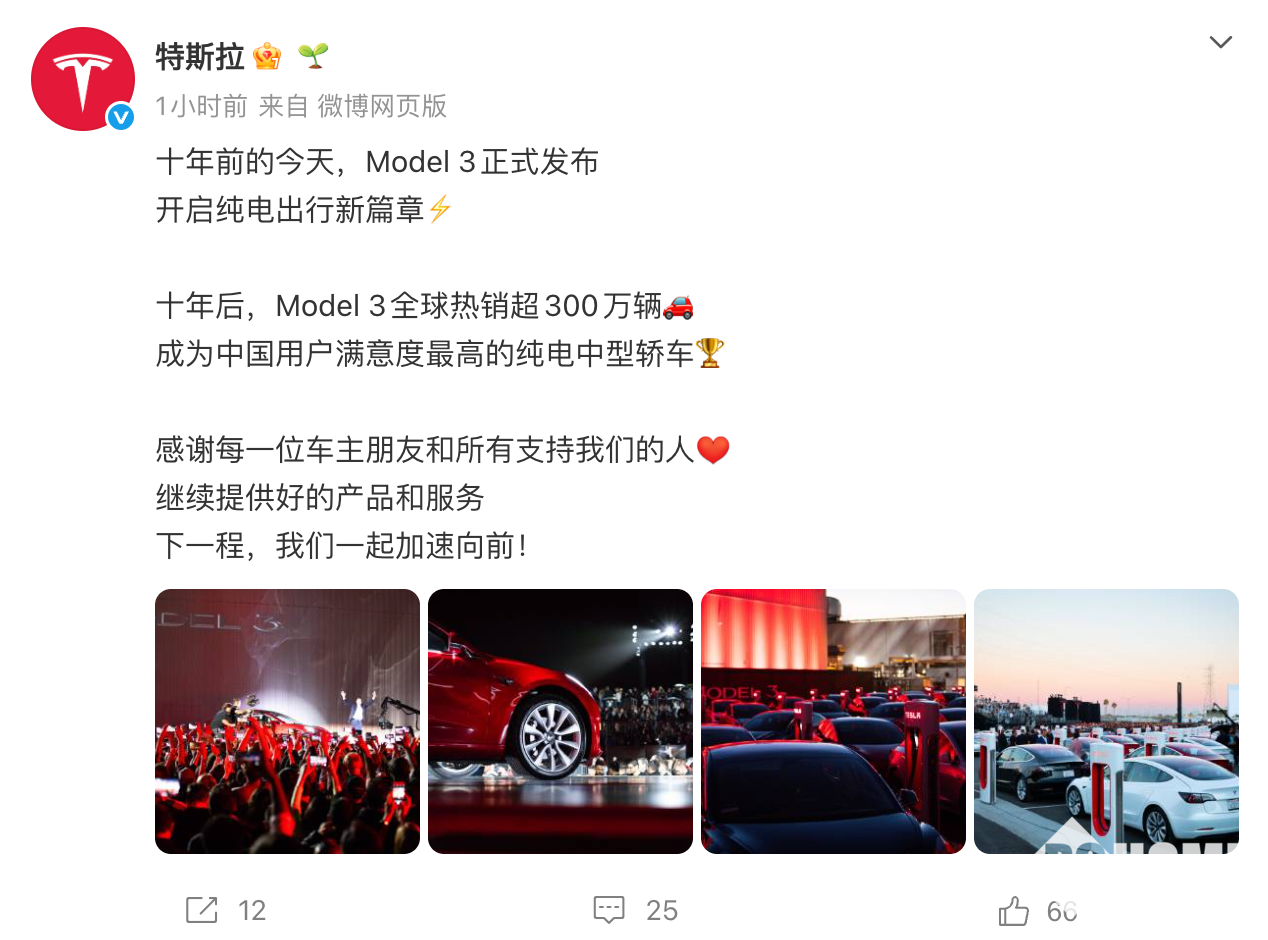Open the 1小时前 timestamp
1268x940 pixels.
pos(202,106)
